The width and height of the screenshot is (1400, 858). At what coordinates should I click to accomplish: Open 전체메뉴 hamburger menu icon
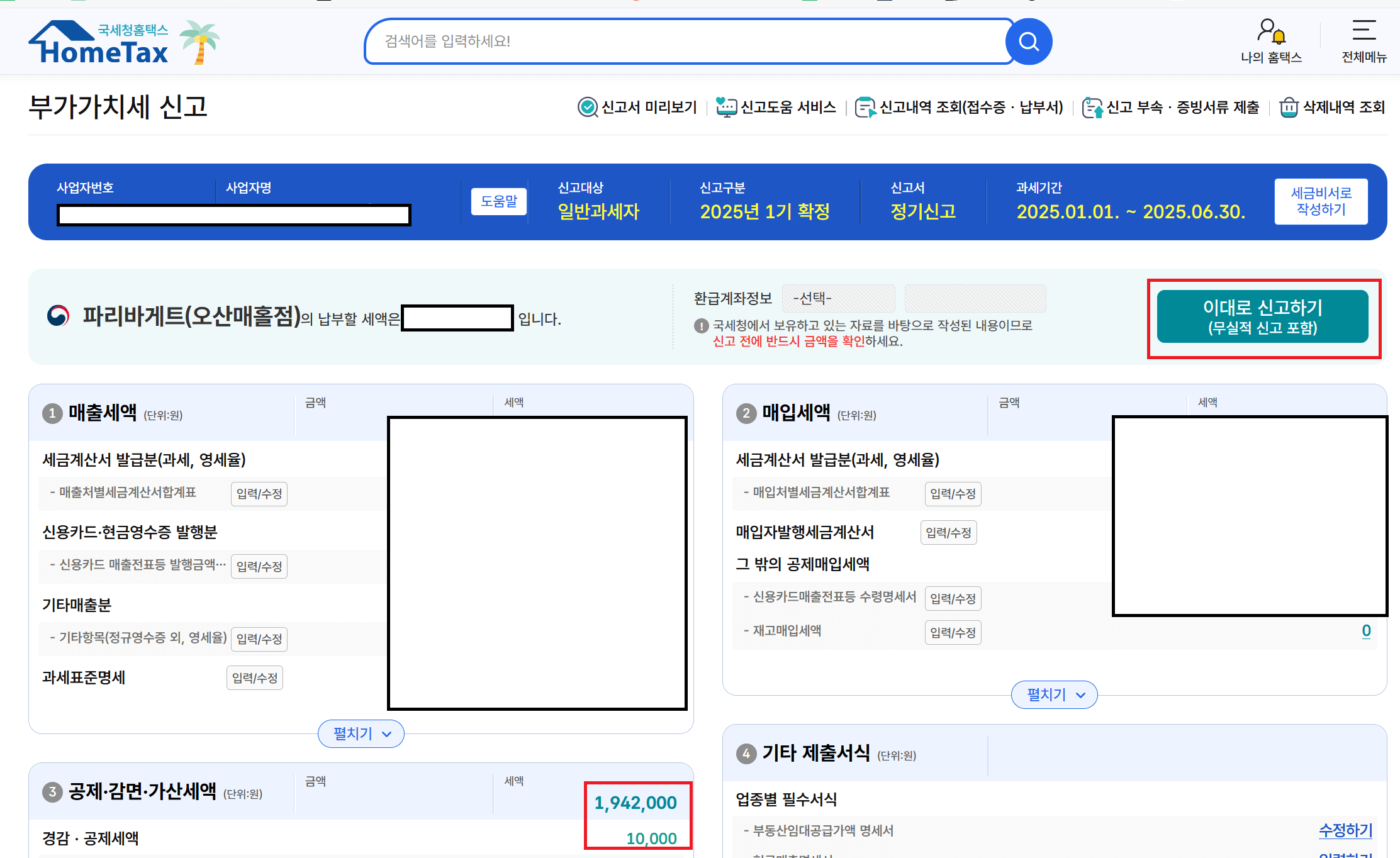(x=1364, y=30)
